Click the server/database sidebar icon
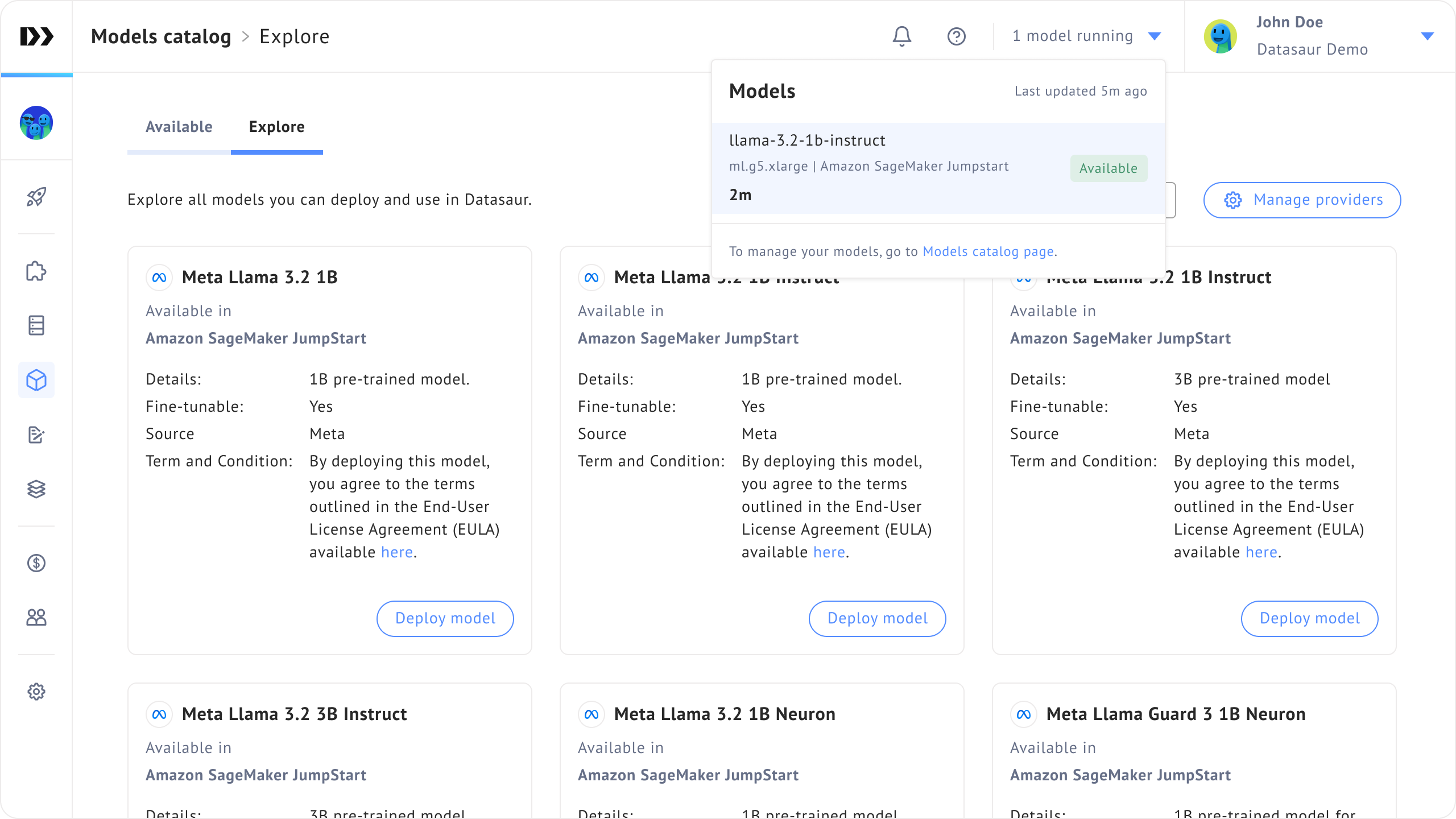1456x819 pixels. tap(36, 325)
